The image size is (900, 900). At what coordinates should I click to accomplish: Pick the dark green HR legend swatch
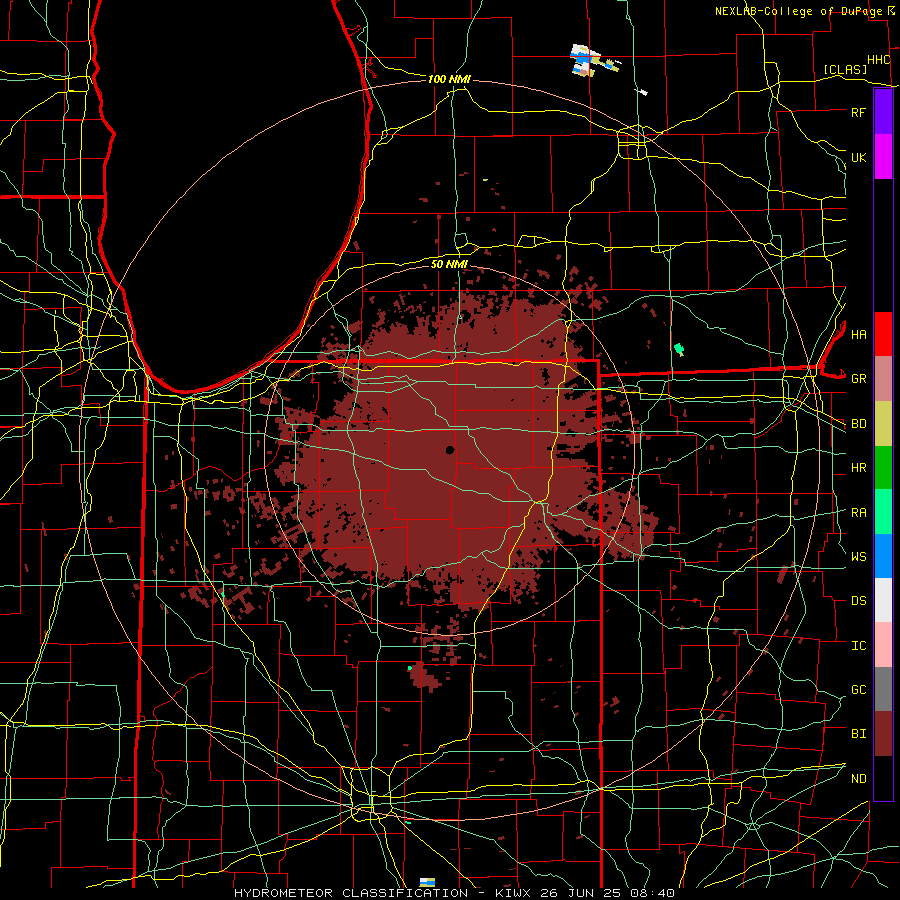pyautogui.click(x=883, y=467)
